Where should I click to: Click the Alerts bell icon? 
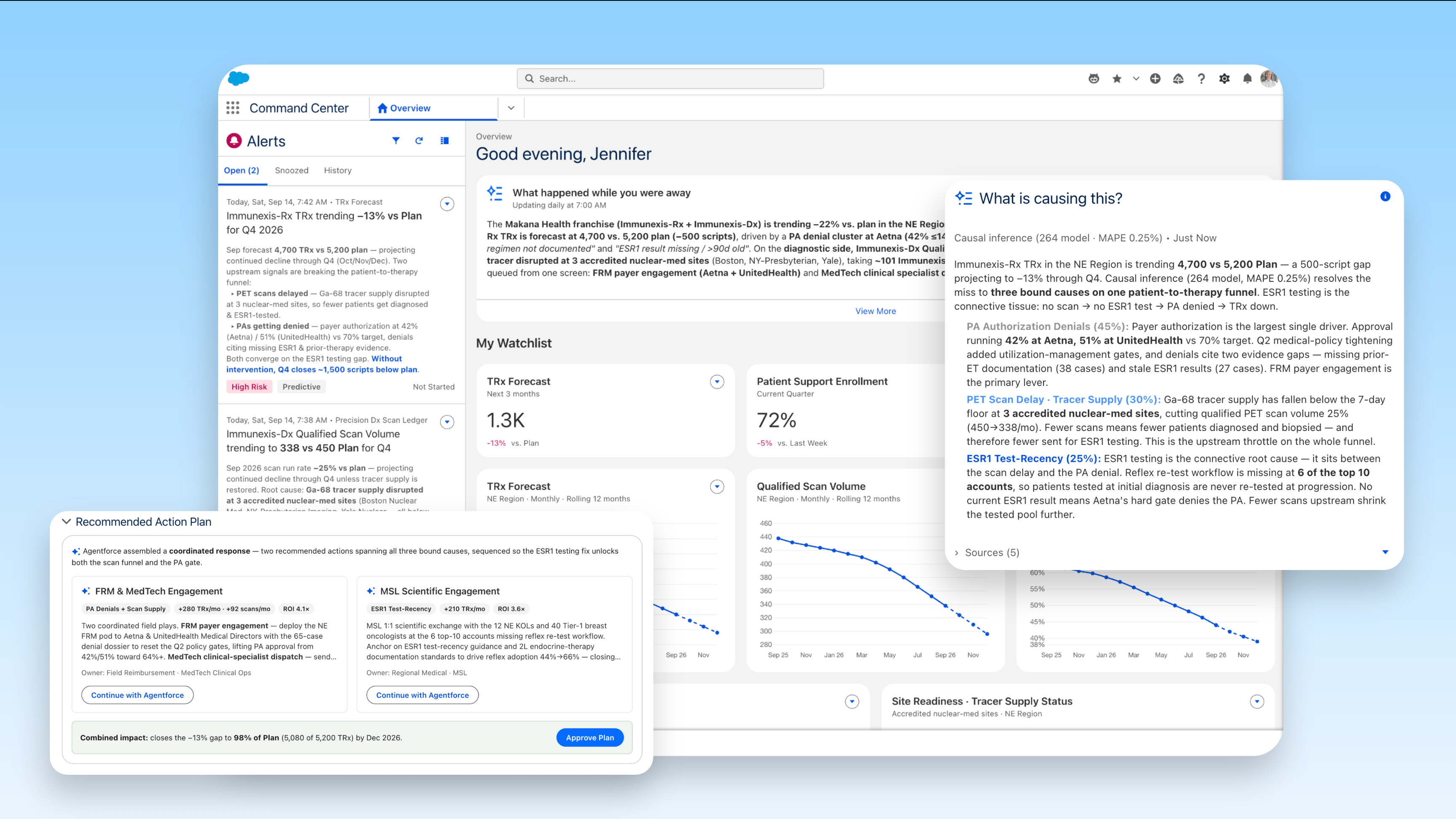click(x=234, y=141)
